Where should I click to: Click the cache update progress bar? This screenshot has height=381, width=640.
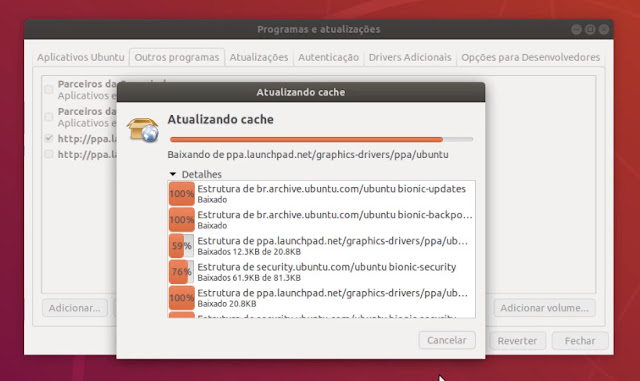(321, 139)
